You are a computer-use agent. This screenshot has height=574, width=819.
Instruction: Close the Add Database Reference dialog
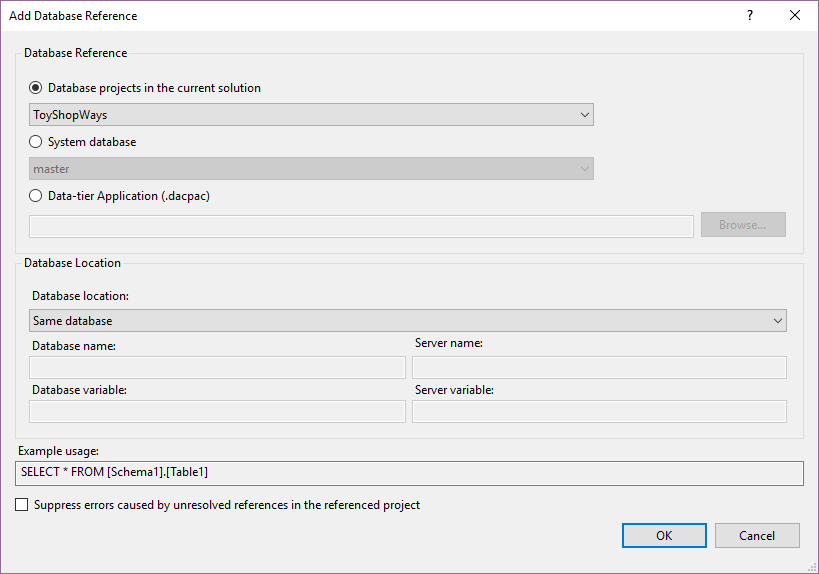click(x=795, y=16)
